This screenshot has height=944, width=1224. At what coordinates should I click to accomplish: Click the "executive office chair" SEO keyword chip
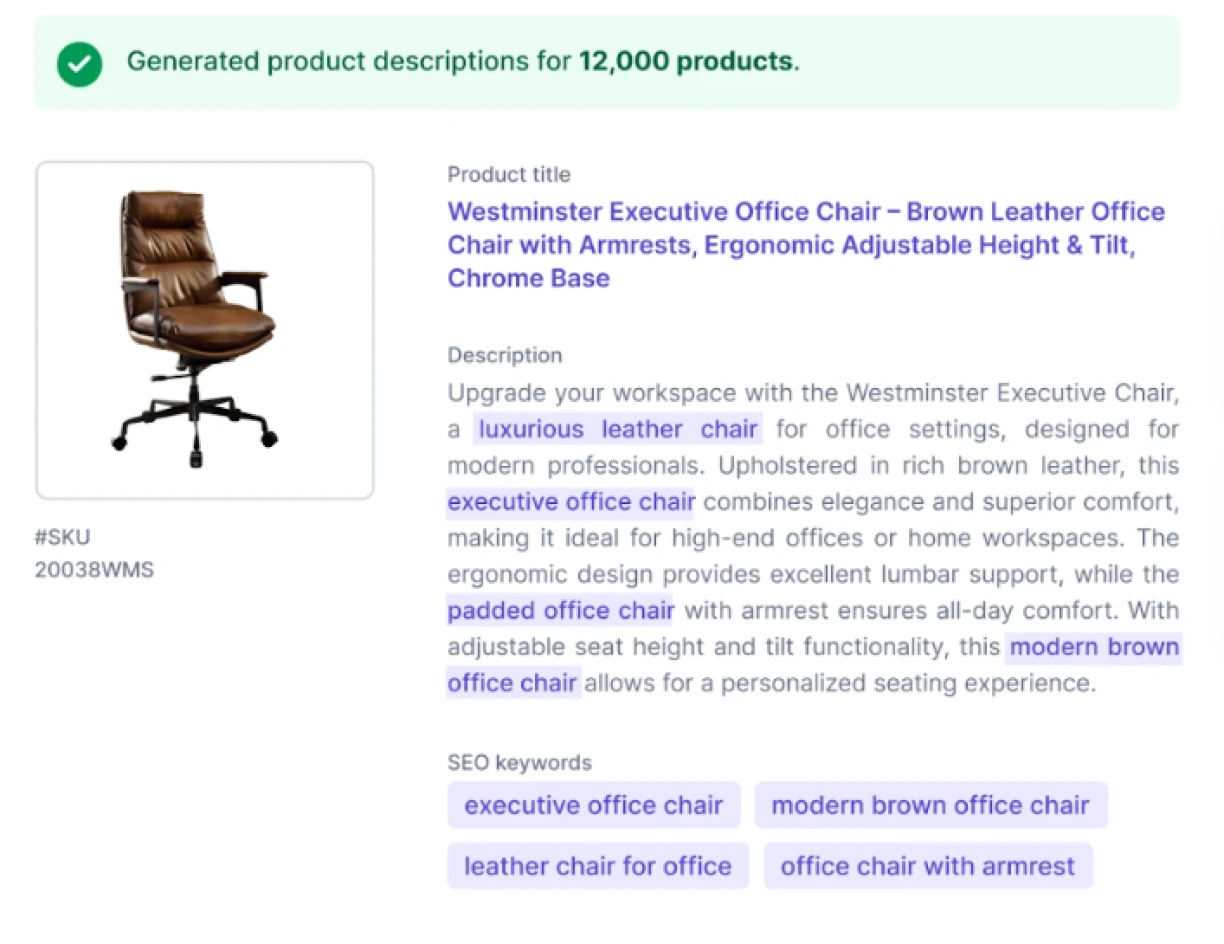coord(593,805)
